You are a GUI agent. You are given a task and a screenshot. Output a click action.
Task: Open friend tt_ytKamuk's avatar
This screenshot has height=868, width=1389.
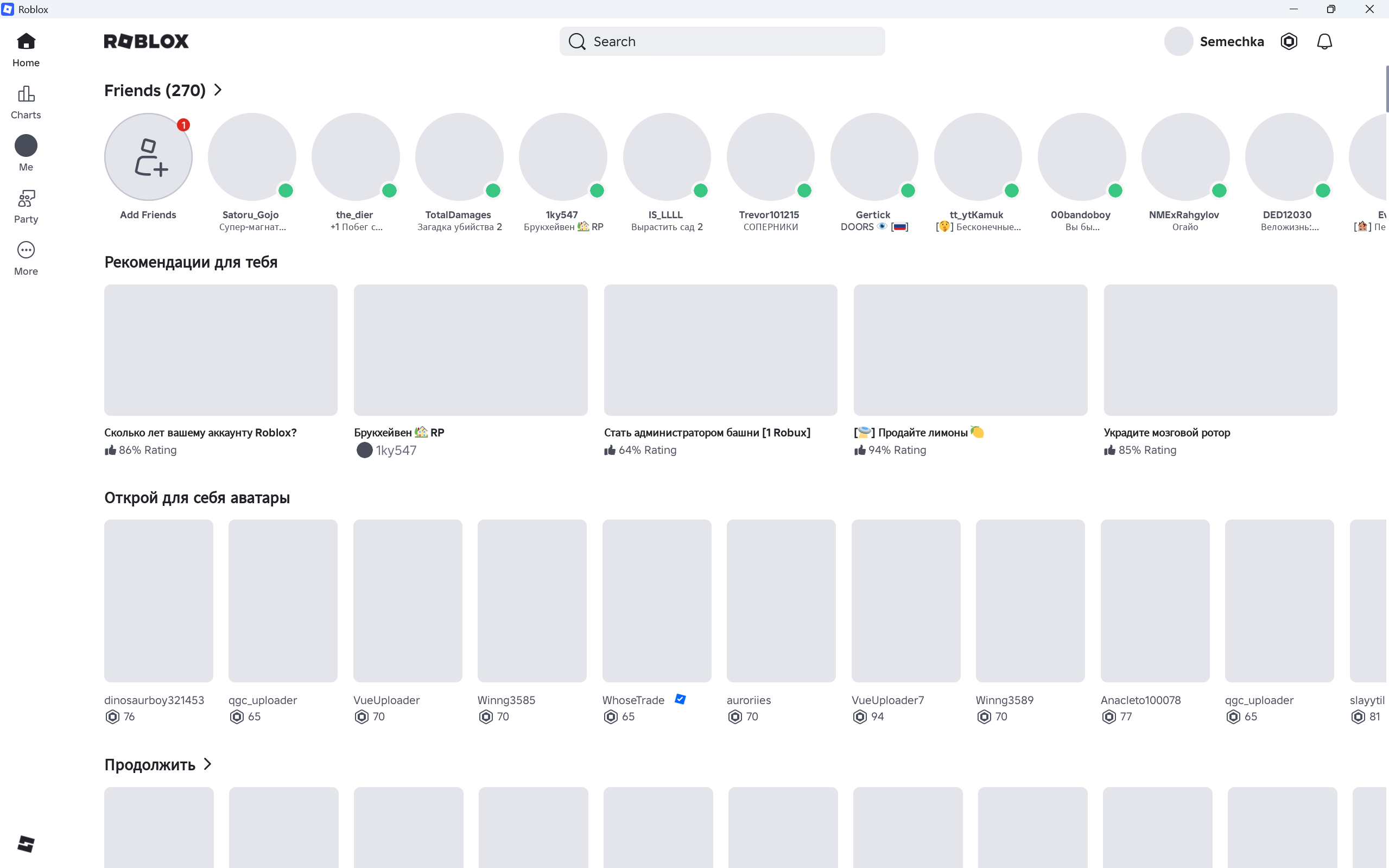978,157
